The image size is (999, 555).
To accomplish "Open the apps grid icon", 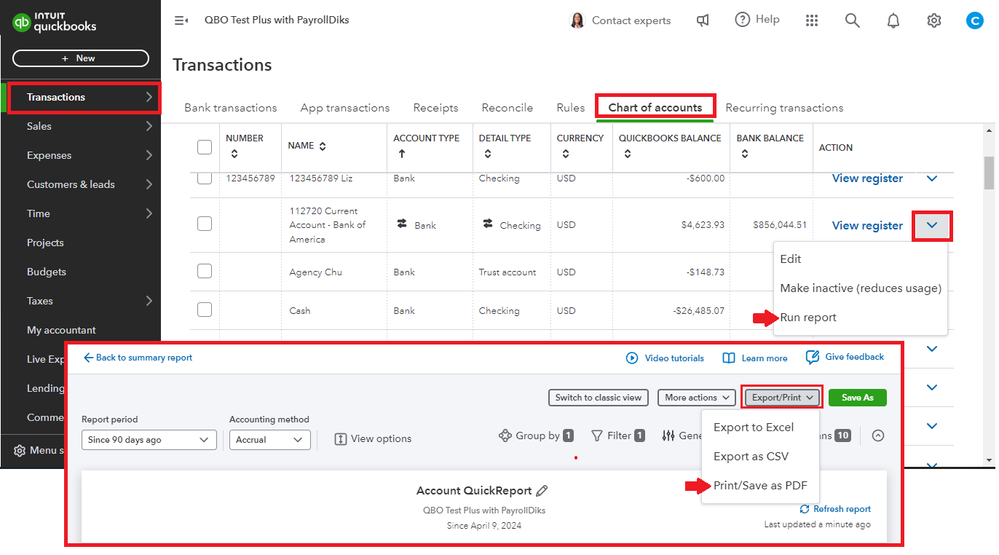I will [812, 20].
